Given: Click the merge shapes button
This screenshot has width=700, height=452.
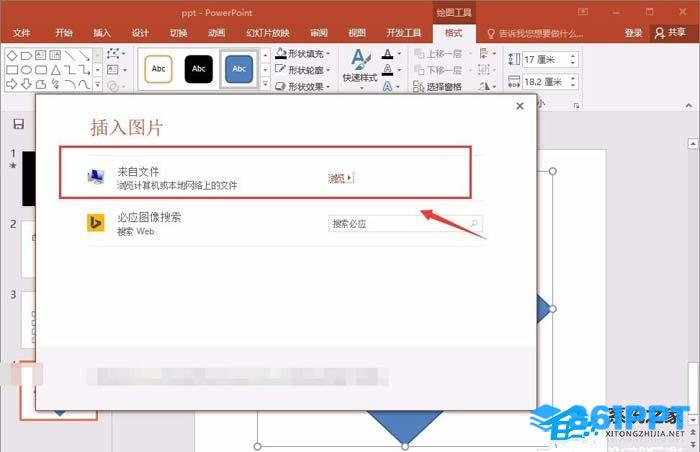Looking at the screenshot, I should click(x=116, y=86).
